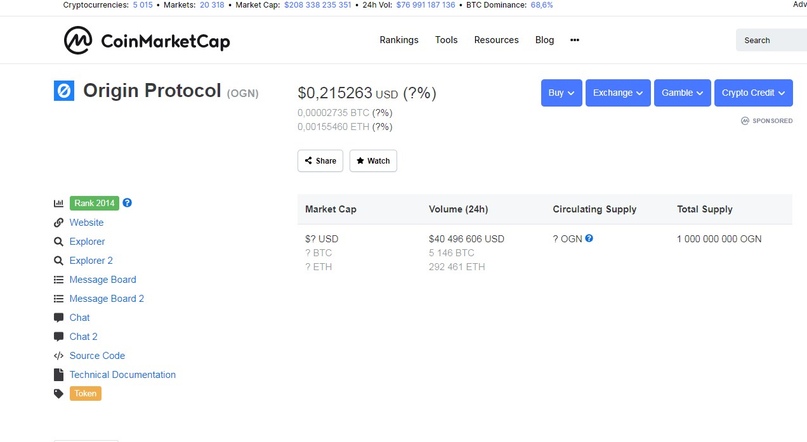Click the help icon beside circulating supply
Screen dimensions: 807x442
click(589, 238)
